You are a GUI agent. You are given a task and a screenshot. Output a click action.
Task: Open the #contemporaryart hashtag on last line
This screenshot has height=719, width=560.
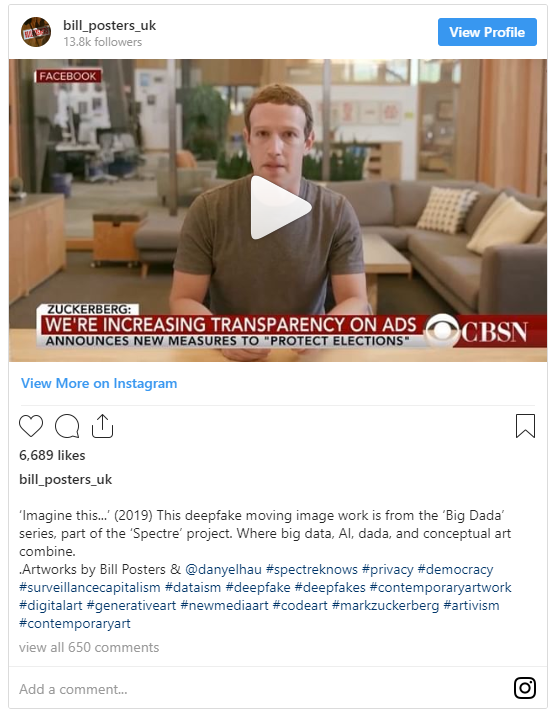(75, 624)
